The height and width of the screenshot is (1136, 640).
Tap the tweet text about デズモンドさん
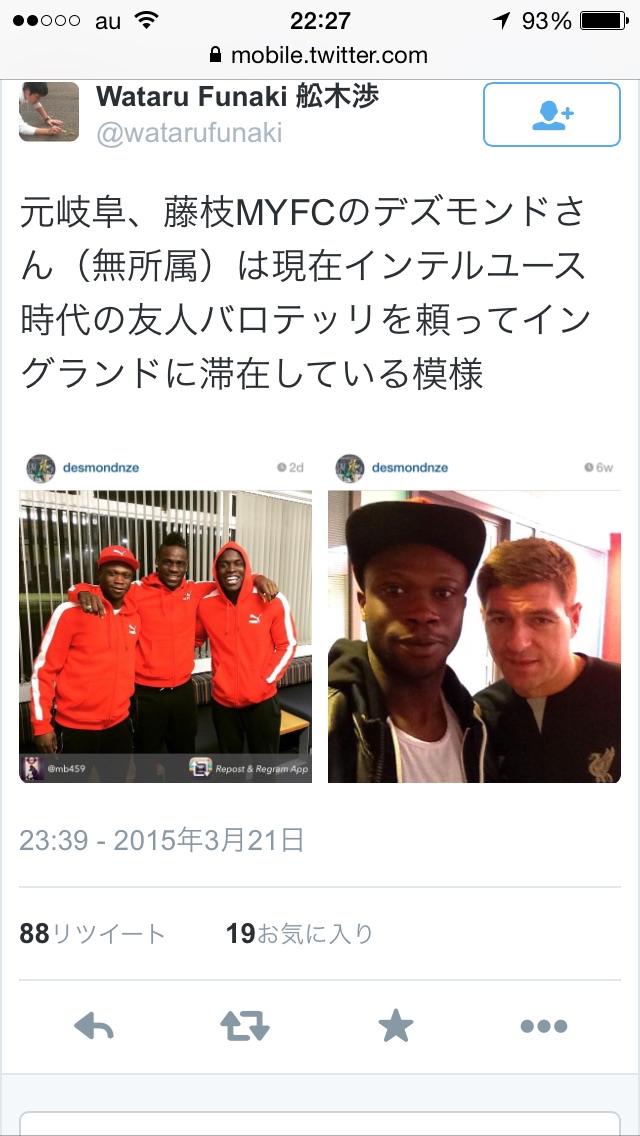304,293
